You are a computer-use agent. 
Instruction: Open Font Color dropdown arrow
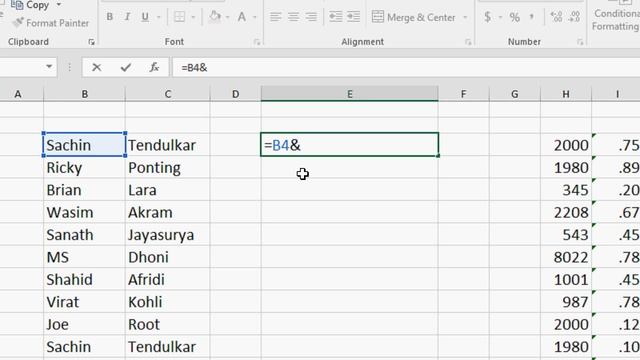pos(255,17)
